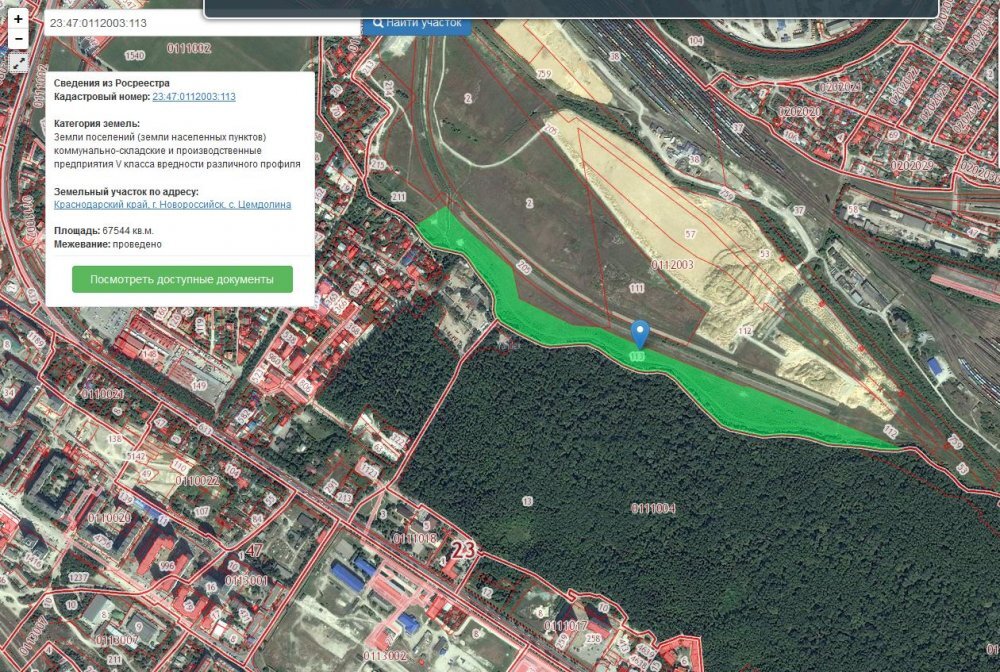Screen dimensions: 1000x672
Task: Click quarter label 0111018 on map
Action: 415,539
